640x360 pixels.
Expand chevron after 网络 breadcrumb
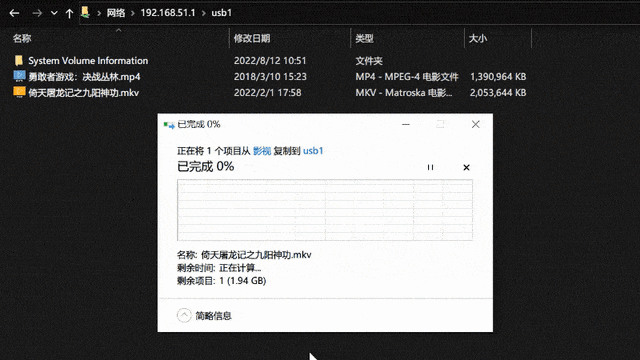(133, 13)
